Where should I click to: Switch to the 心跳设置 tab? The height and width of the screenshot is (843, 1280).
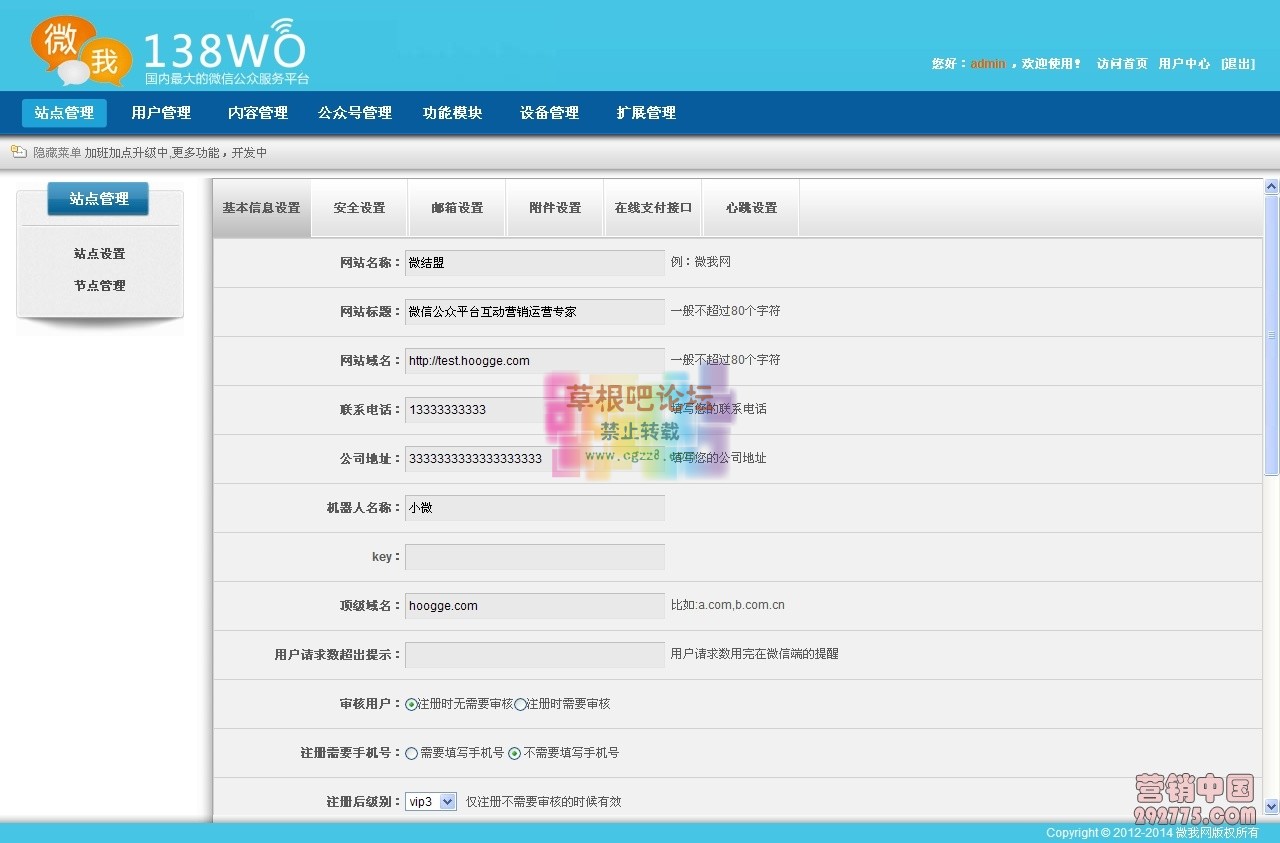pyautogui.click(x=751, y=207)
